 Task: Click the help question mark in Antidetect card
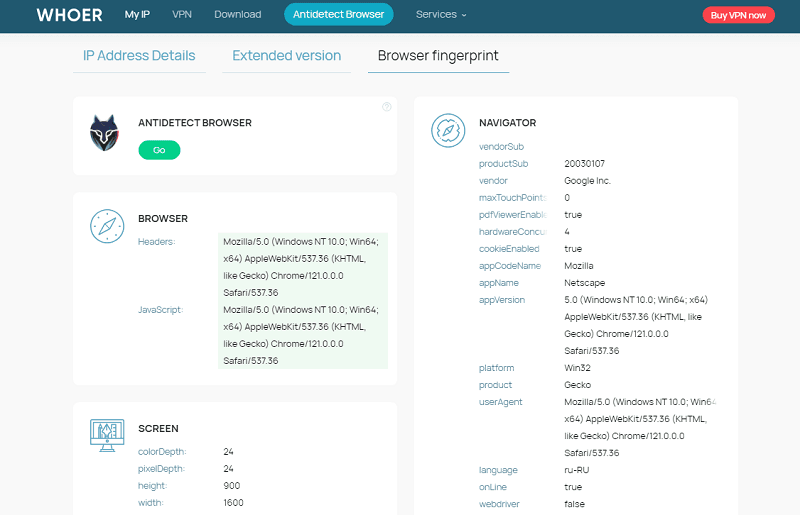[387, 107]
